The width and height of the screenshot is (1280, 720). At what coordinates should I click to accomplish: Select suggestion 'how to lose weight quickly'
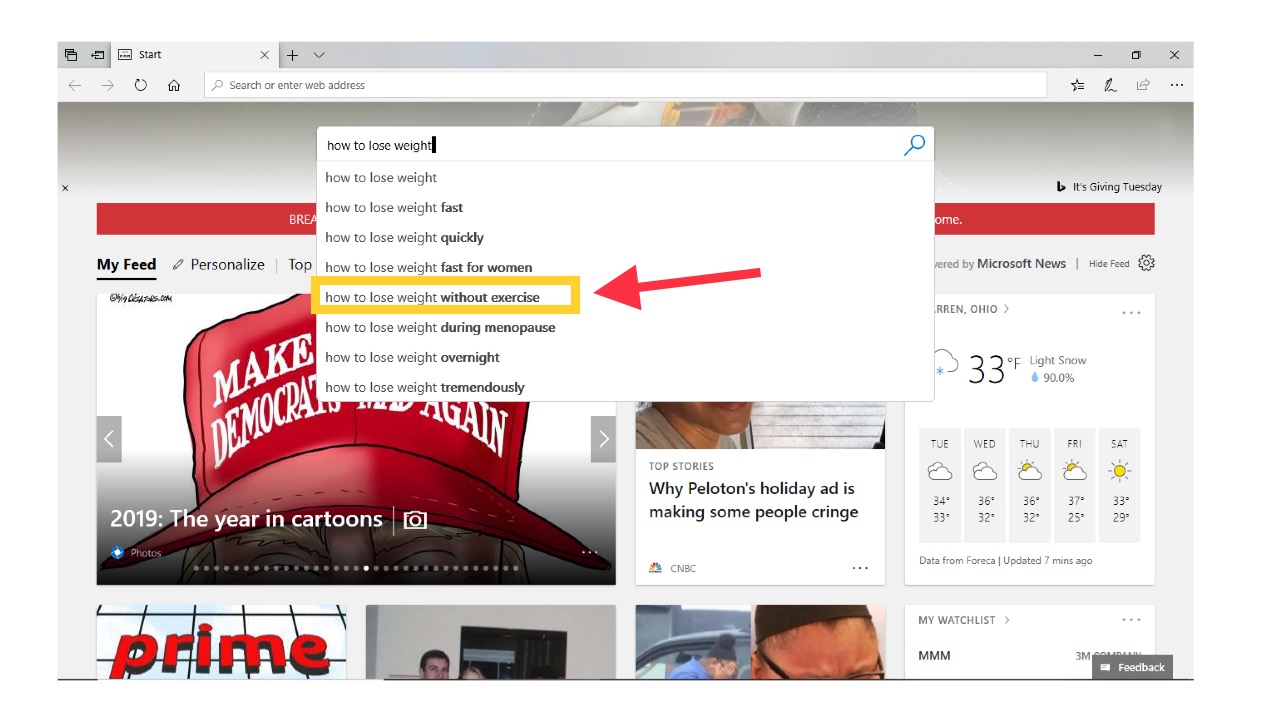(625, 238)
